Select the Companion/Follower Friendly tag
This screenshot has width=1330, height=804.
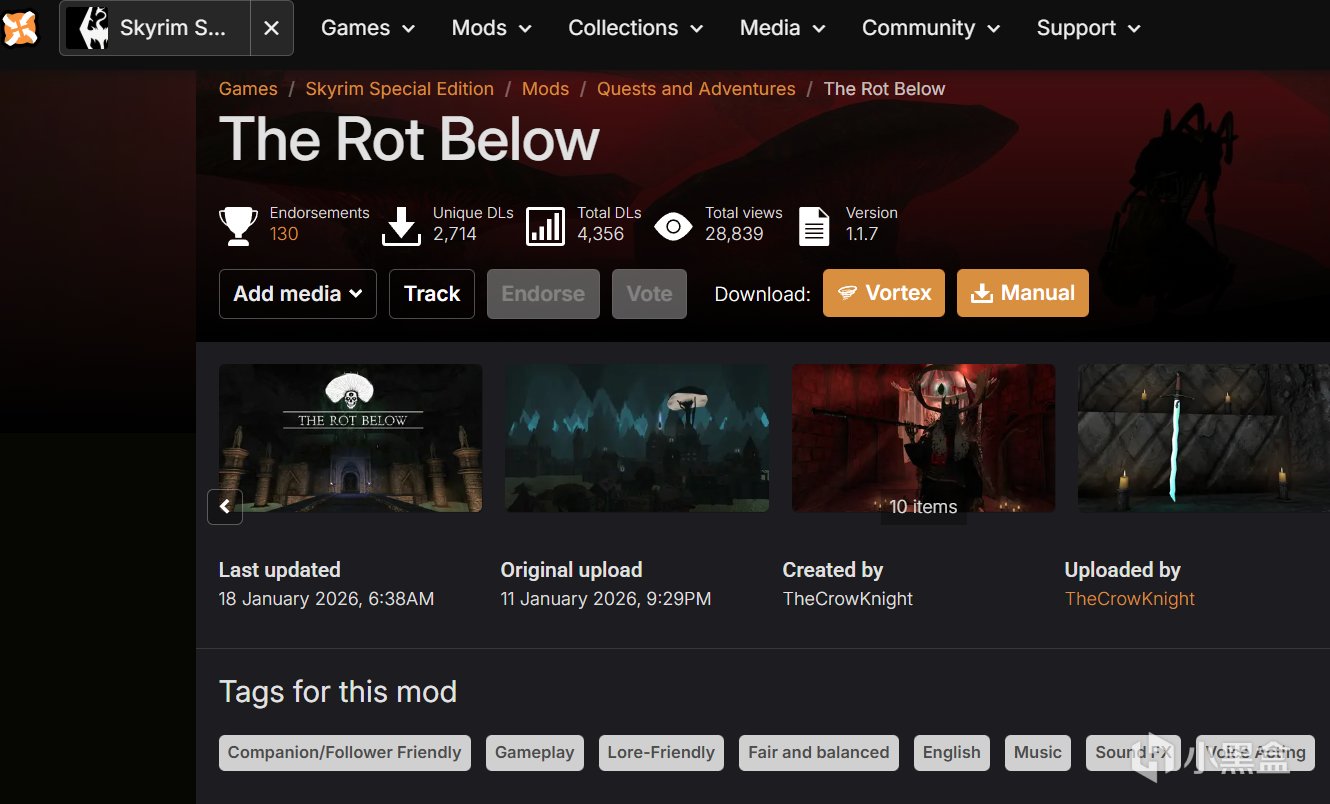(345, 753)
